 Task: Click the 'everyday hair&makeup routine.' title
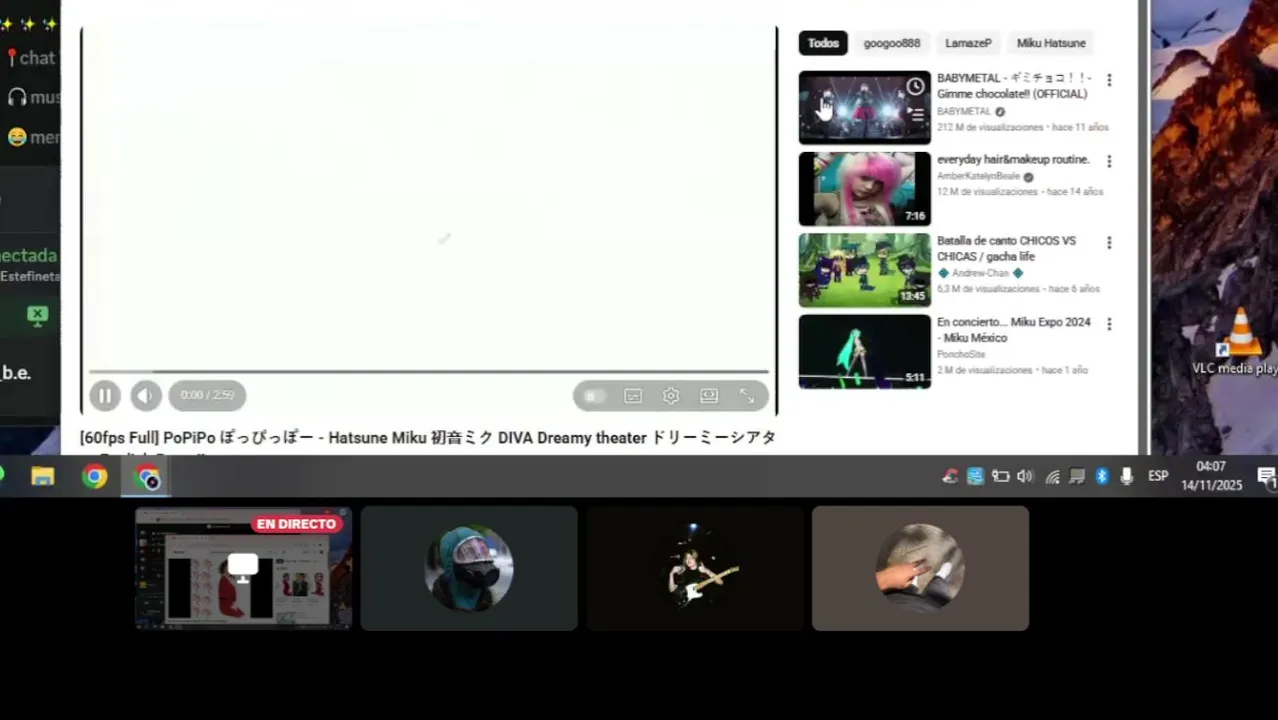(1013, 160)
